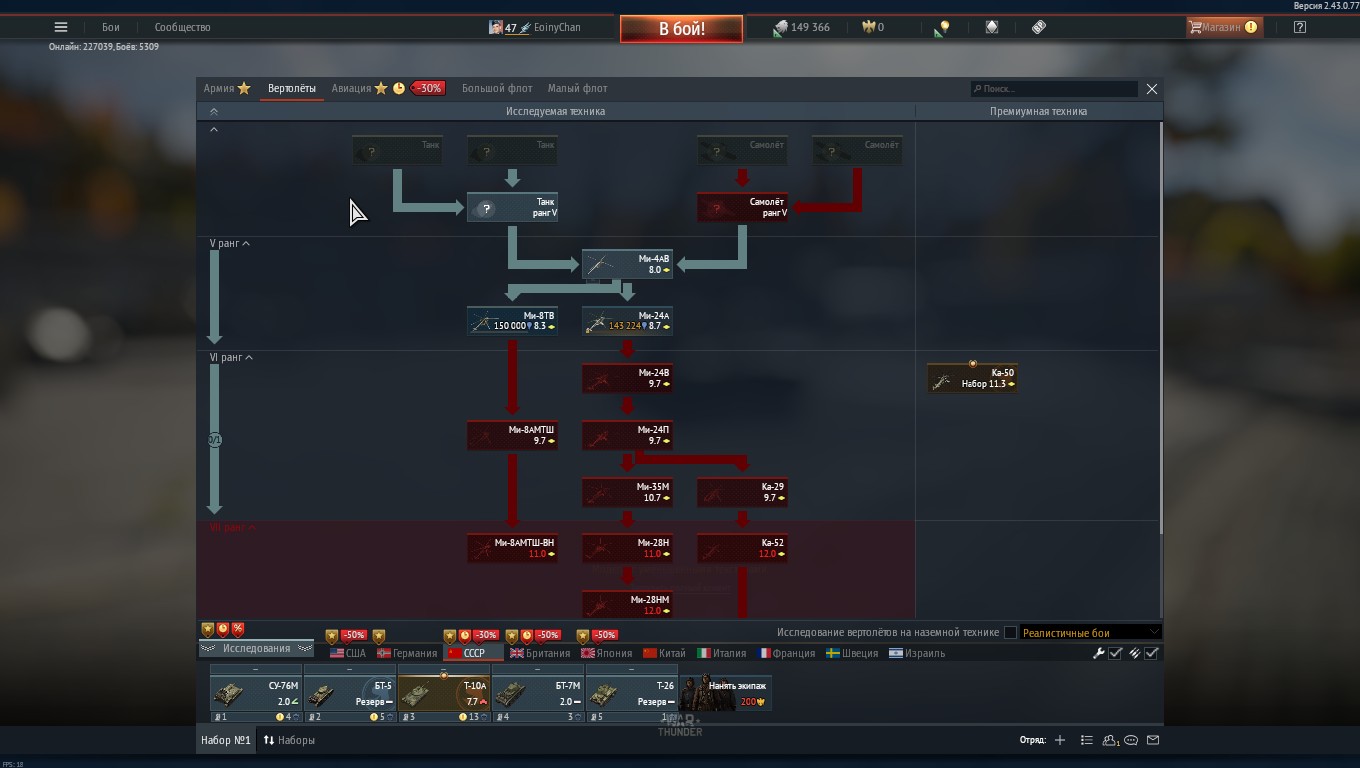Collapse the Исследования research panel
1360x768 pixels.
click(x=256, y=648)
